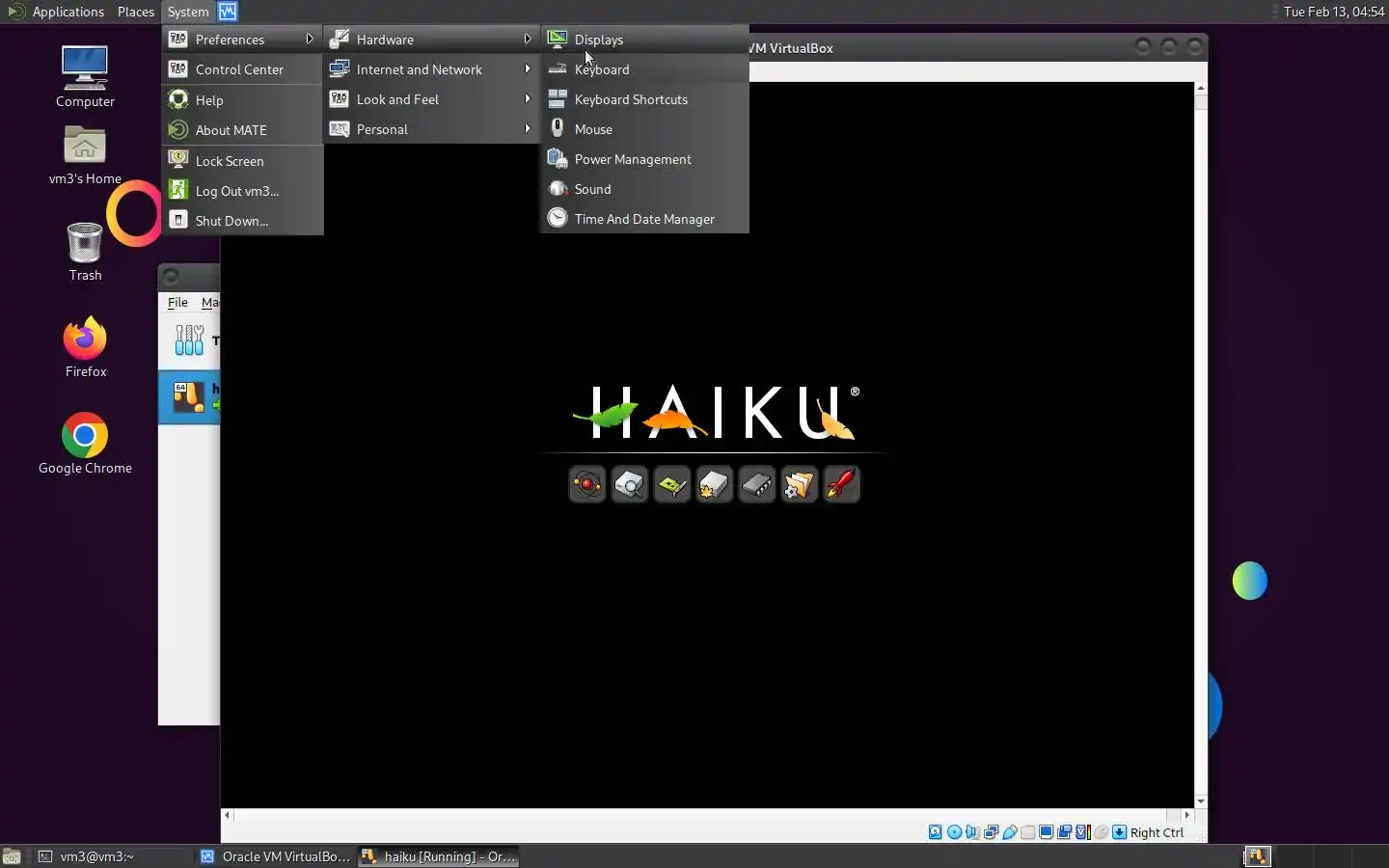Click the optical drive status icon

(954, 832)
